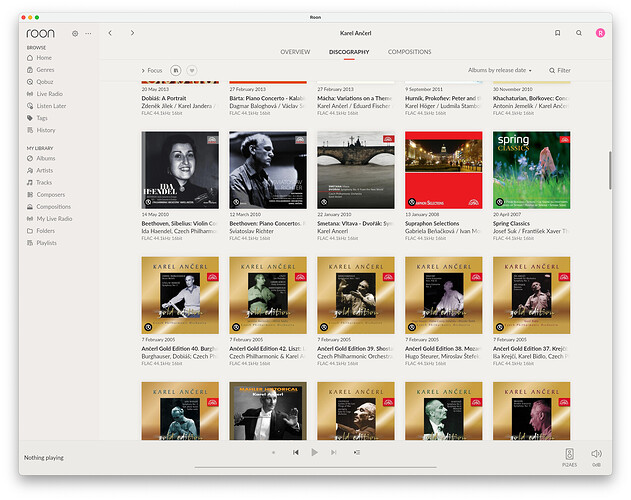Open the volume speaker icon
Viewport: 631px width, 500px height.
point(596,454)
